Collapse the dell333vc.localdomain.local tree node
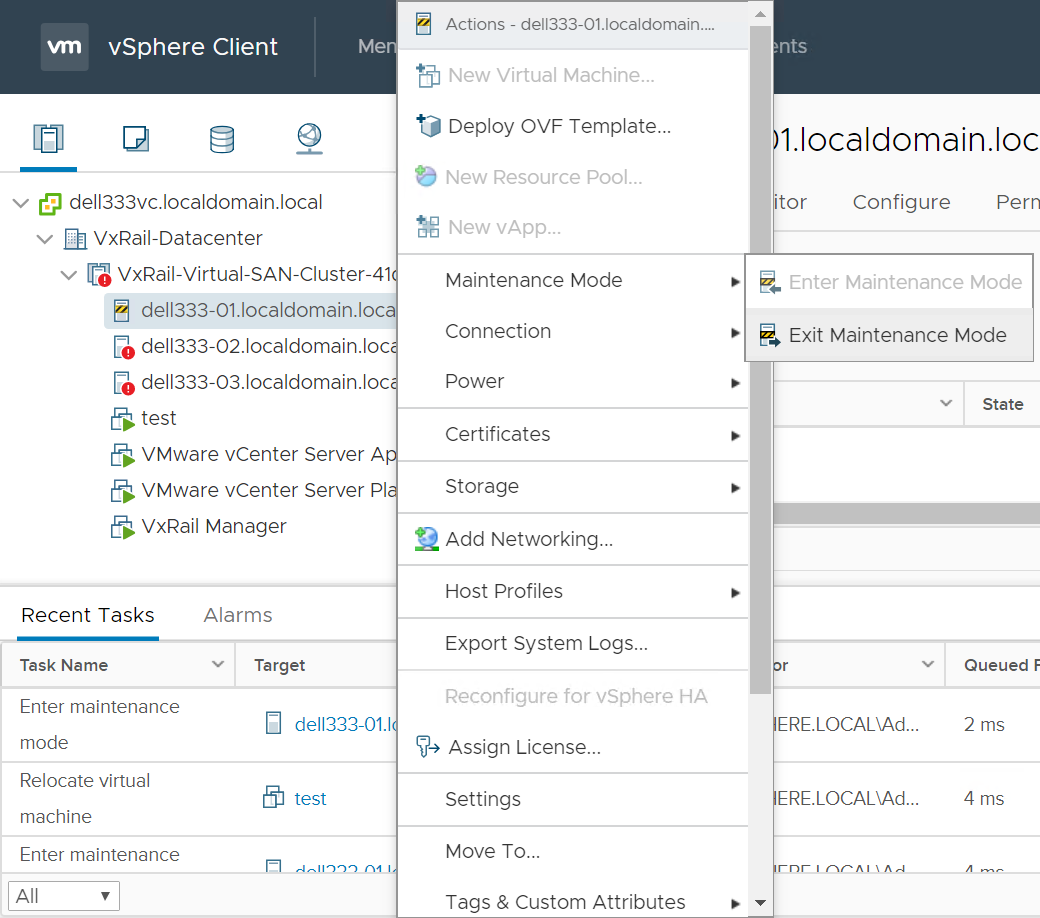The image size is (1040, 918). click(21, 203)
